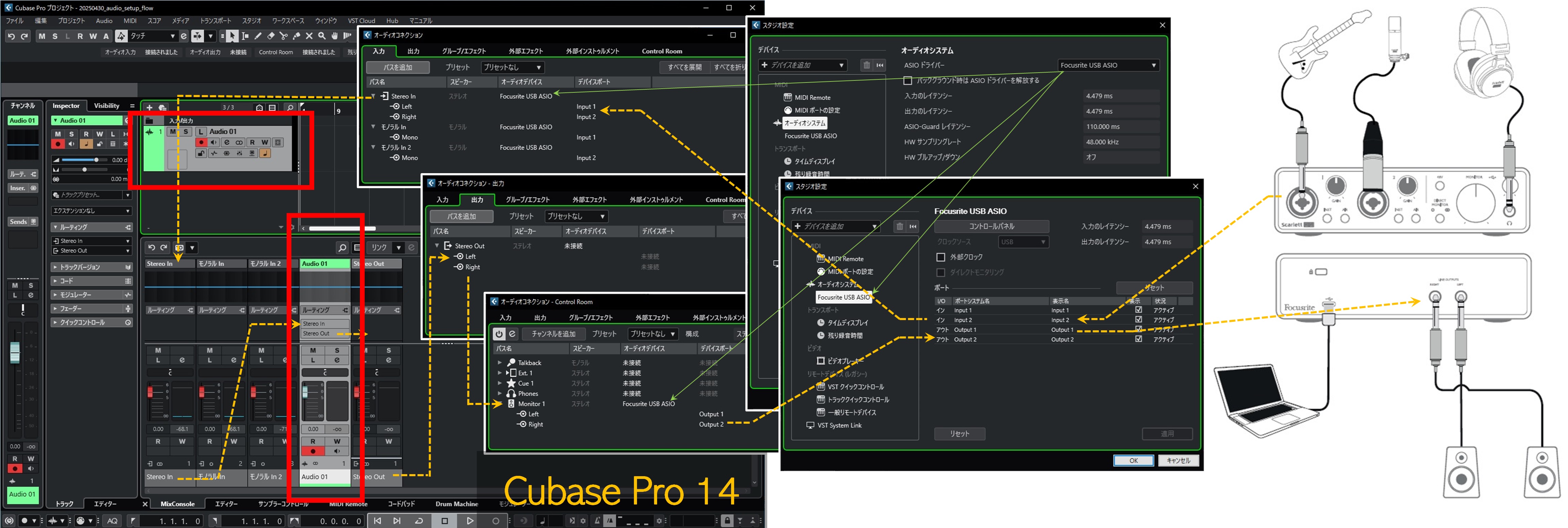Open デバイスを追加 dropdown in front Studio Setup

(x=836, y=227)
